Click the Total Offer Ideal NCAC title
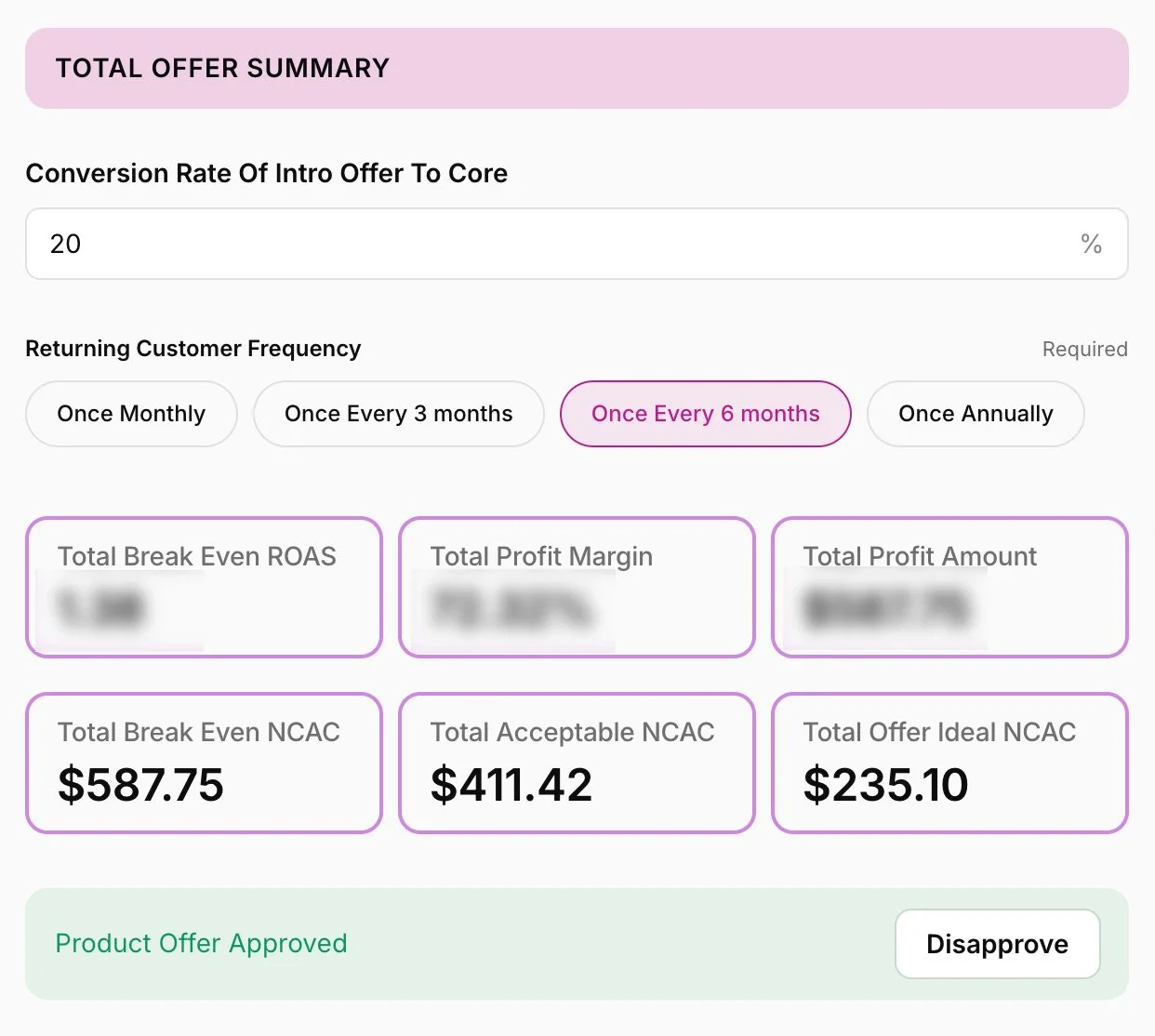Viewport: 1155px width, 1036px height. point(939,732)
